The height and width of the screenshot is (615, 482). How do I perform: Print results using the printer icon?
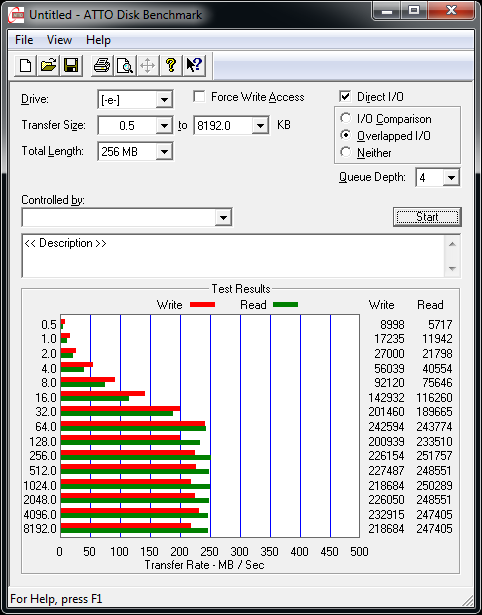click(102, 65)
